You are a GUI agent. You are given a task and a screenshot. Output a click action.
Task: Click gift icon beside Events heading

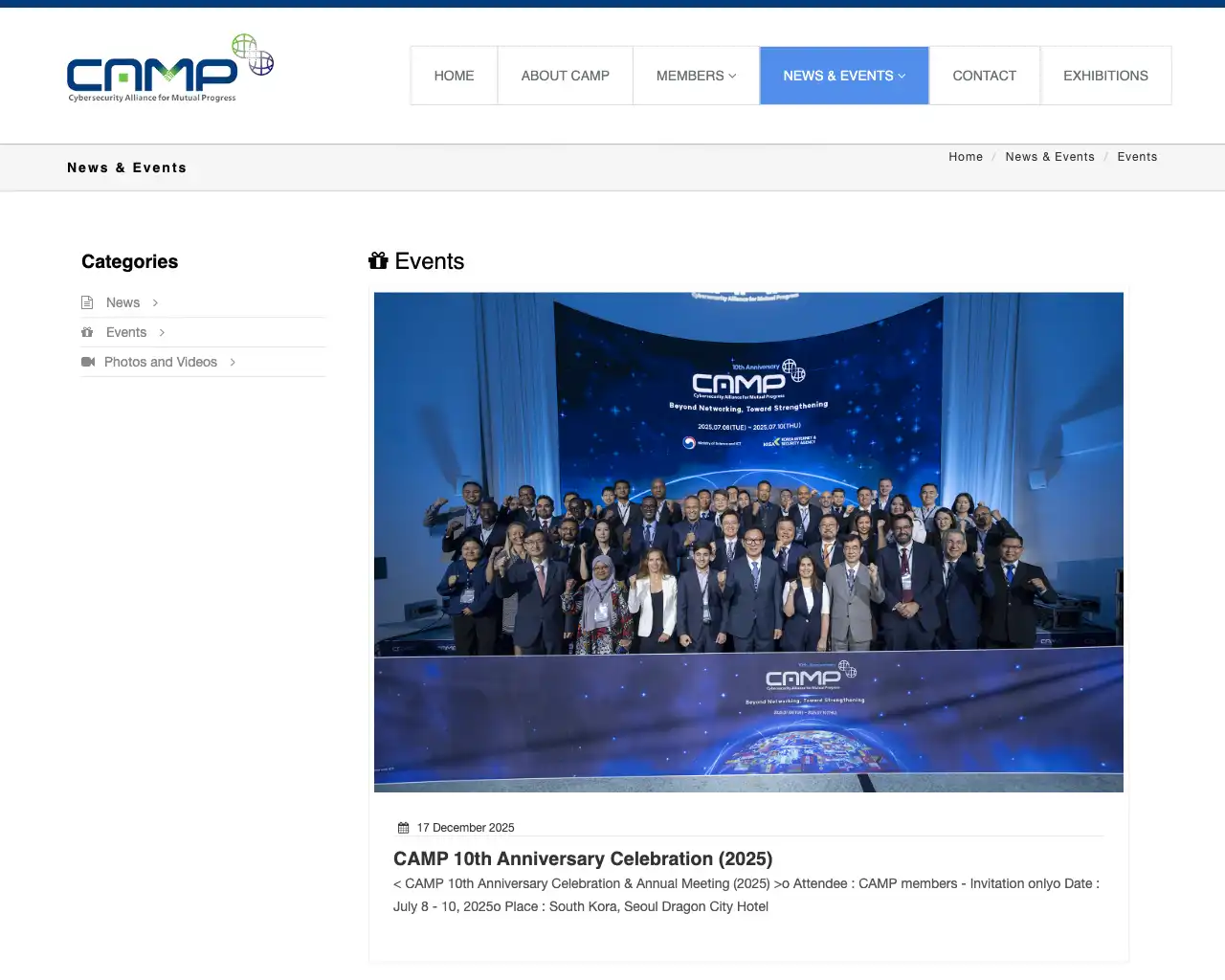pos(378,260)
